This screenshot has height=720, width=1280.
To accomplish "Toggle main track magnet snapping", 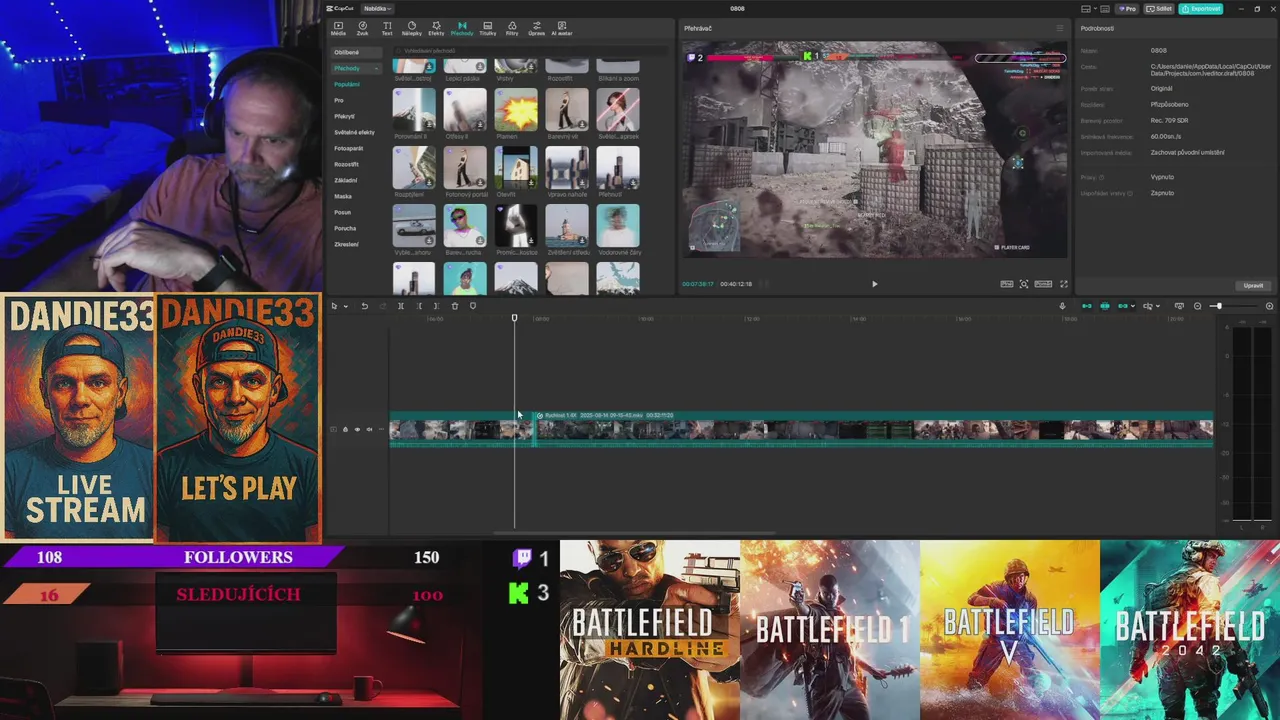I will 1087,306.
